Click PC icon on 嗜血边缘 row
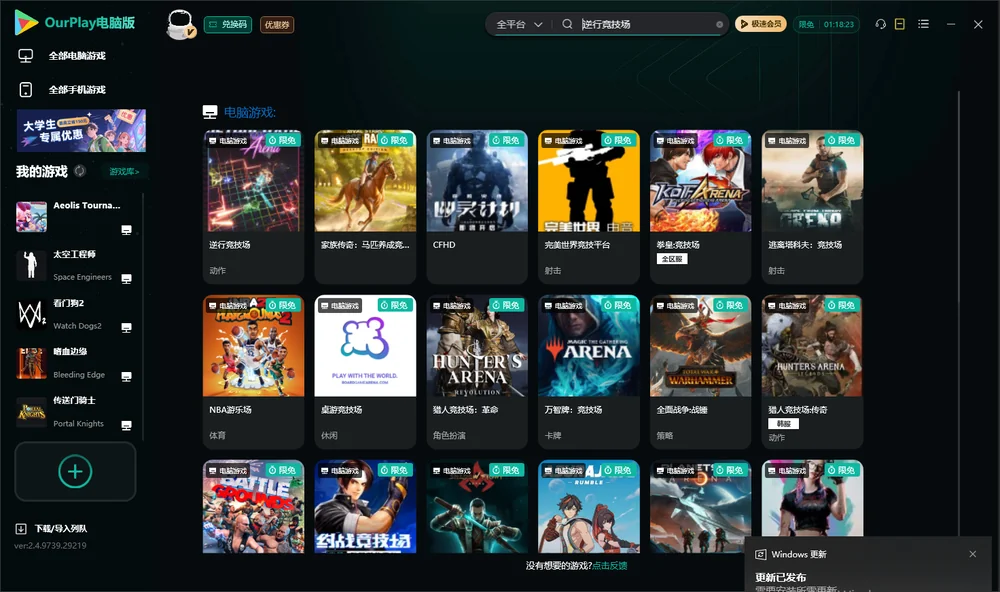The height and width of the screenshot is (592, 1000). tap(126, 376)
